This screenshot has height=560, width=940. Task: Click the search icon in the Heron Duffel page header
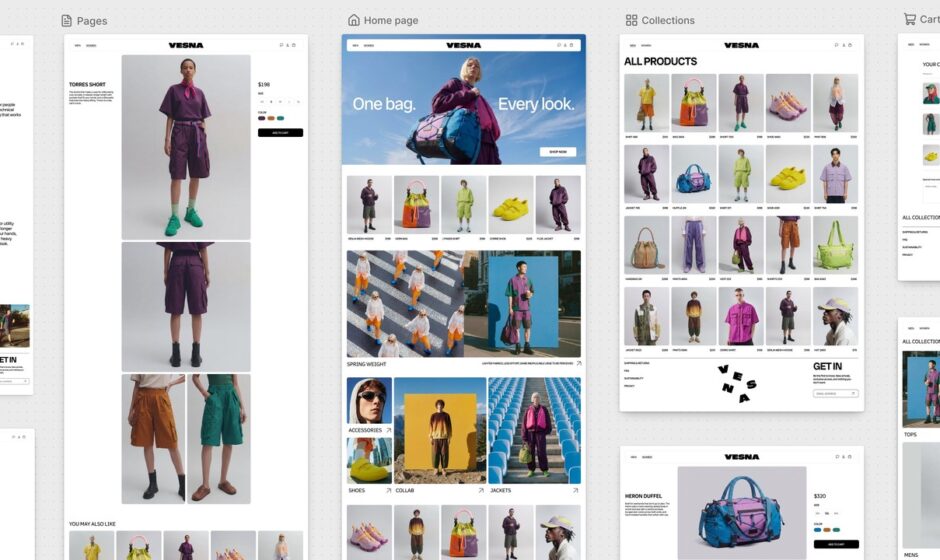(837, 457)
